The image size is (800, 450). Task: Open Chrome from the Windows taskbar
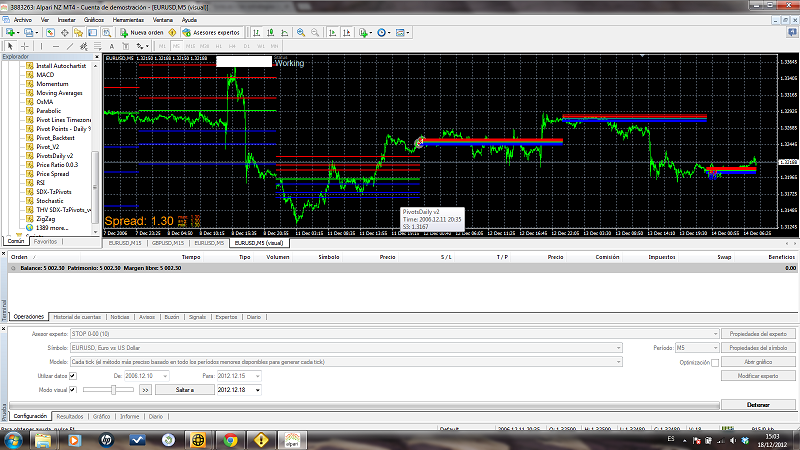[230, 440]
